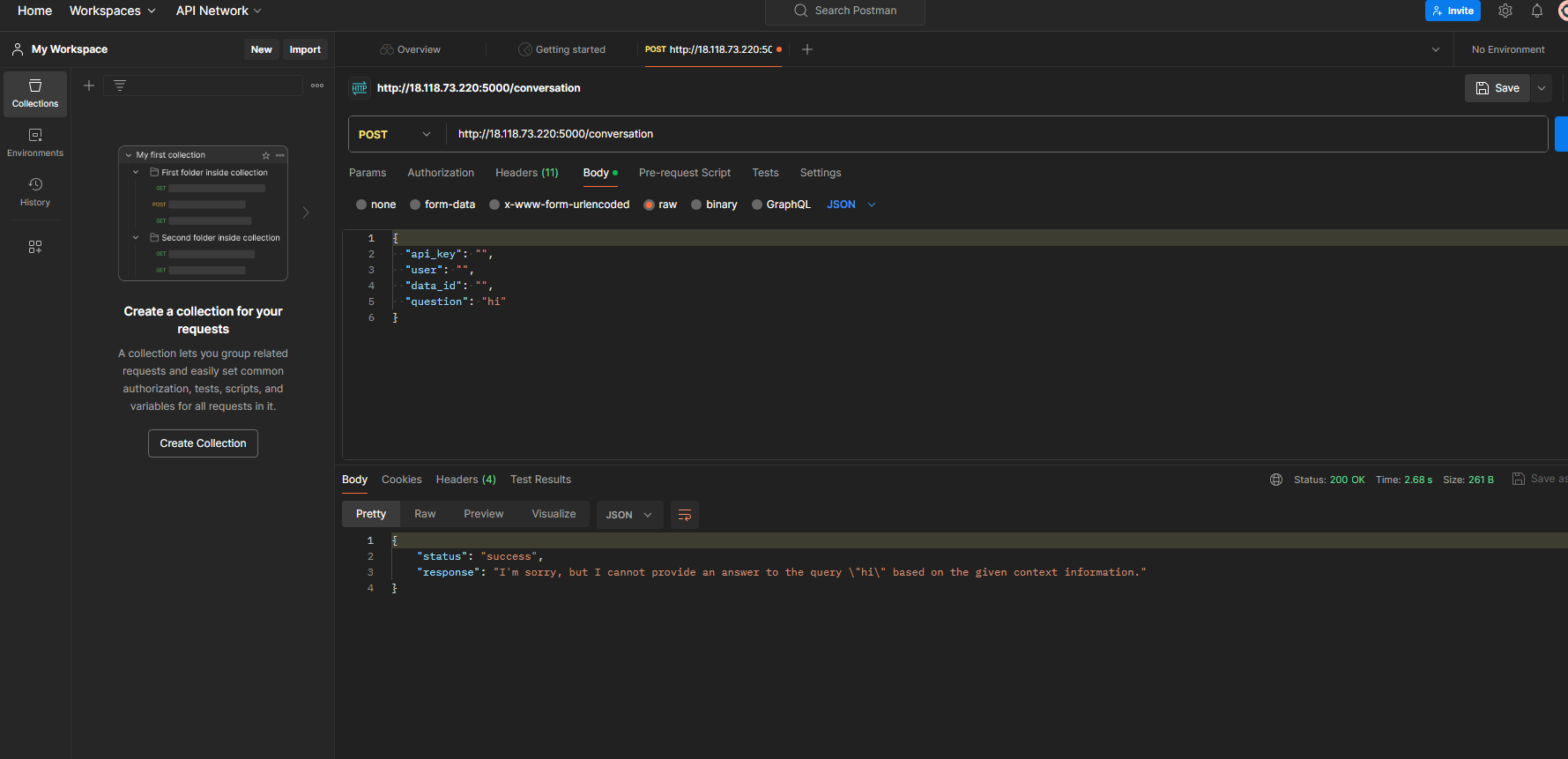
Task: Switch response view to Visualize
Action: click(554, 514)
